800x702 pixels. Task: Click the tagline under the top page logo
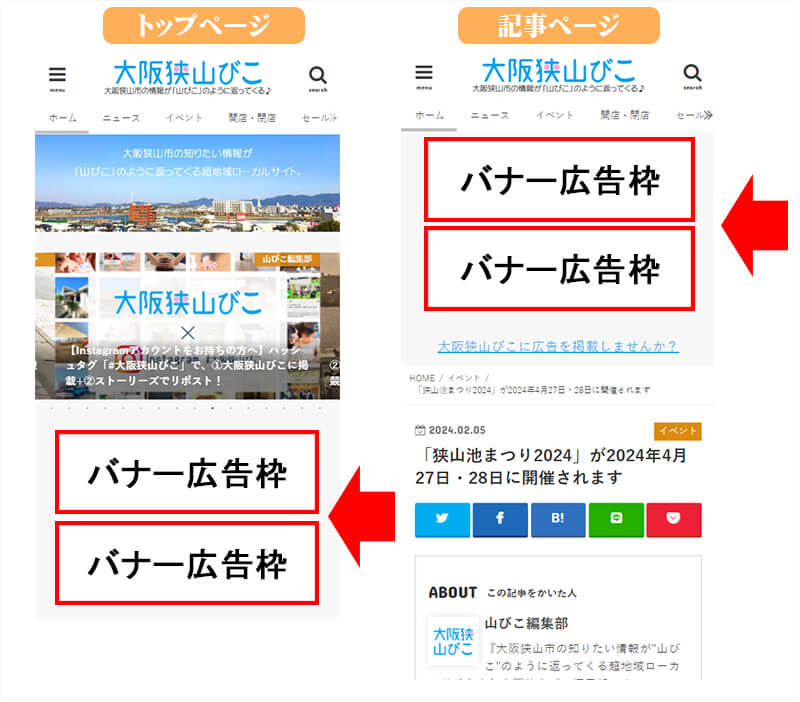pos(188,91)
